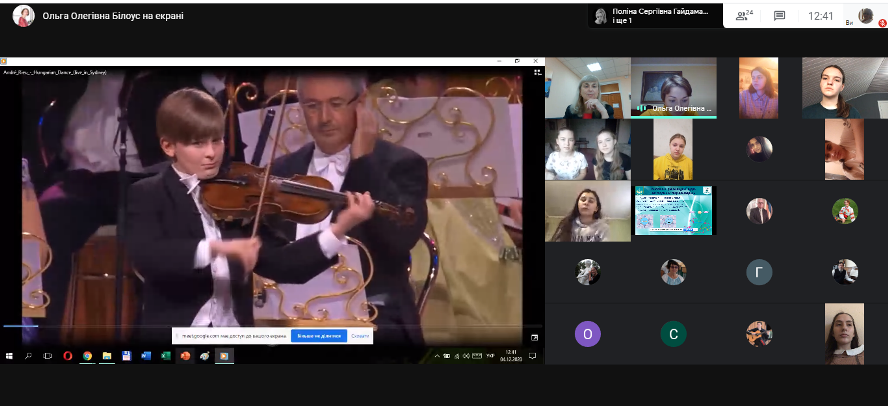The height and width of the screenshot is (406, 888).
Task: Select the purple 'O' avatar participant tile
Action: tap(588, 334)
